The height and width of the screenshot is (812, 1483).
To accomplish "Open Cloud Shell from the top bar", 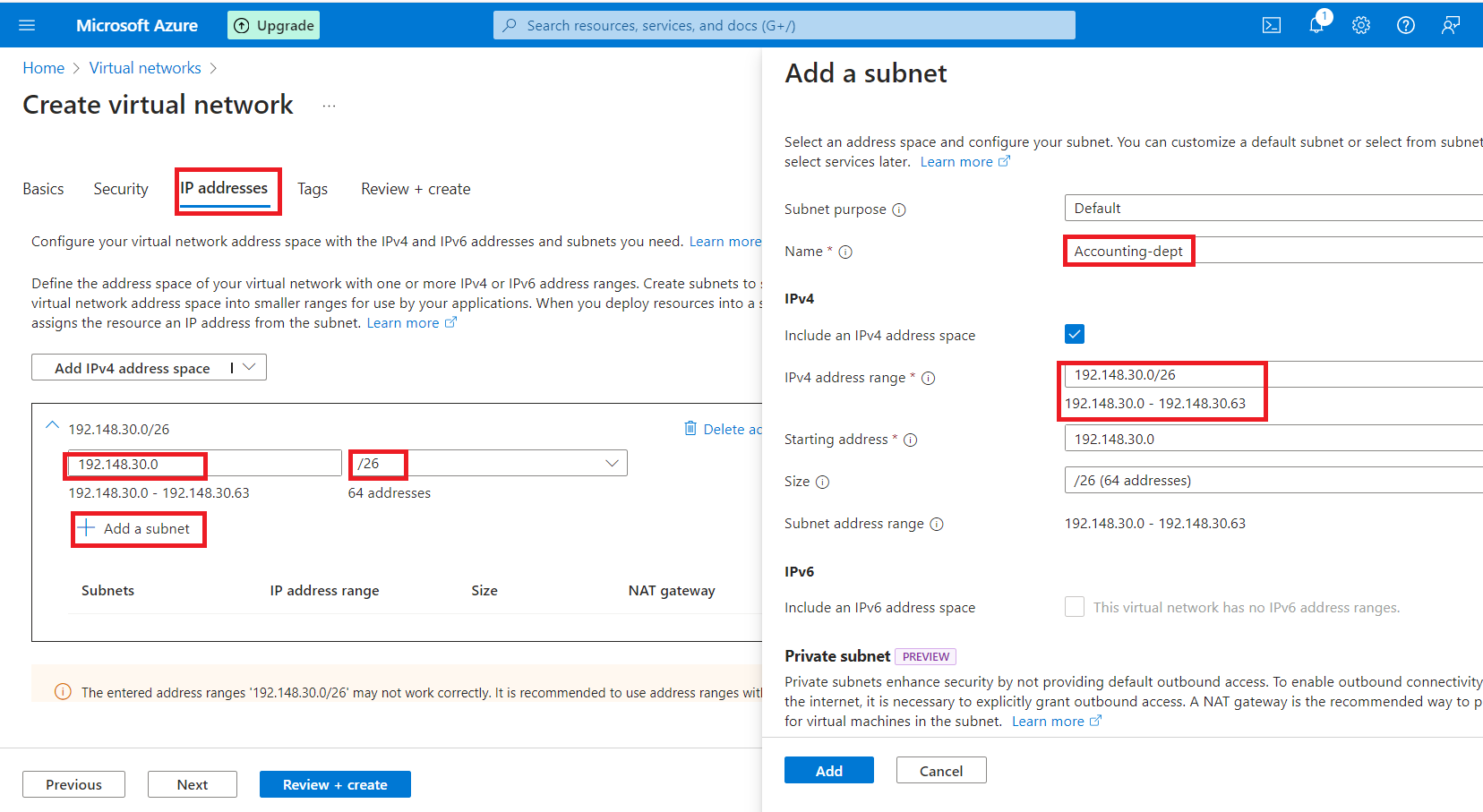I will pos(1271,25).
